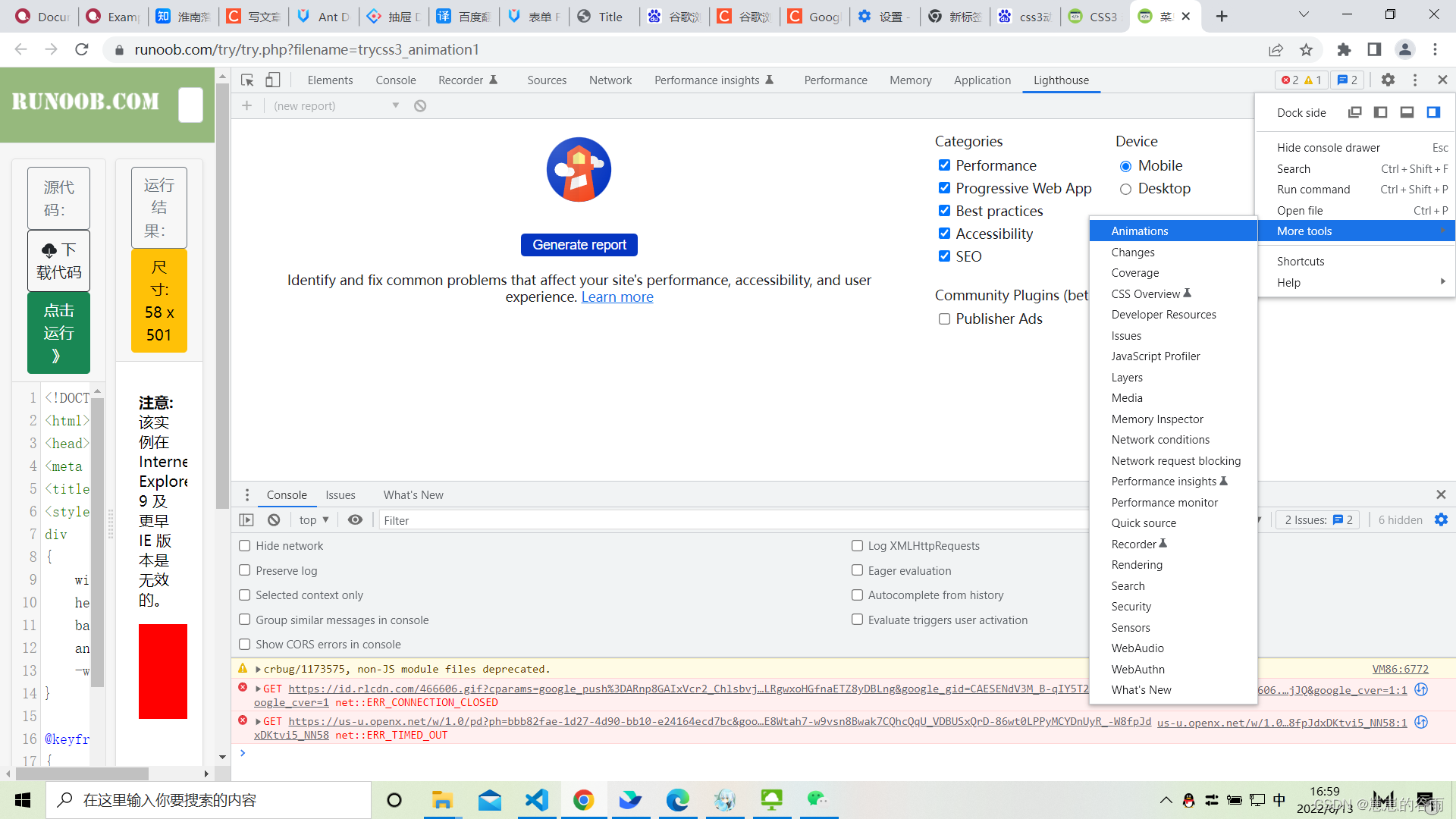This screenshot has width=1456, height=819.
Task: Click the inspect element picker icon
Action: [x=247, y=80]
